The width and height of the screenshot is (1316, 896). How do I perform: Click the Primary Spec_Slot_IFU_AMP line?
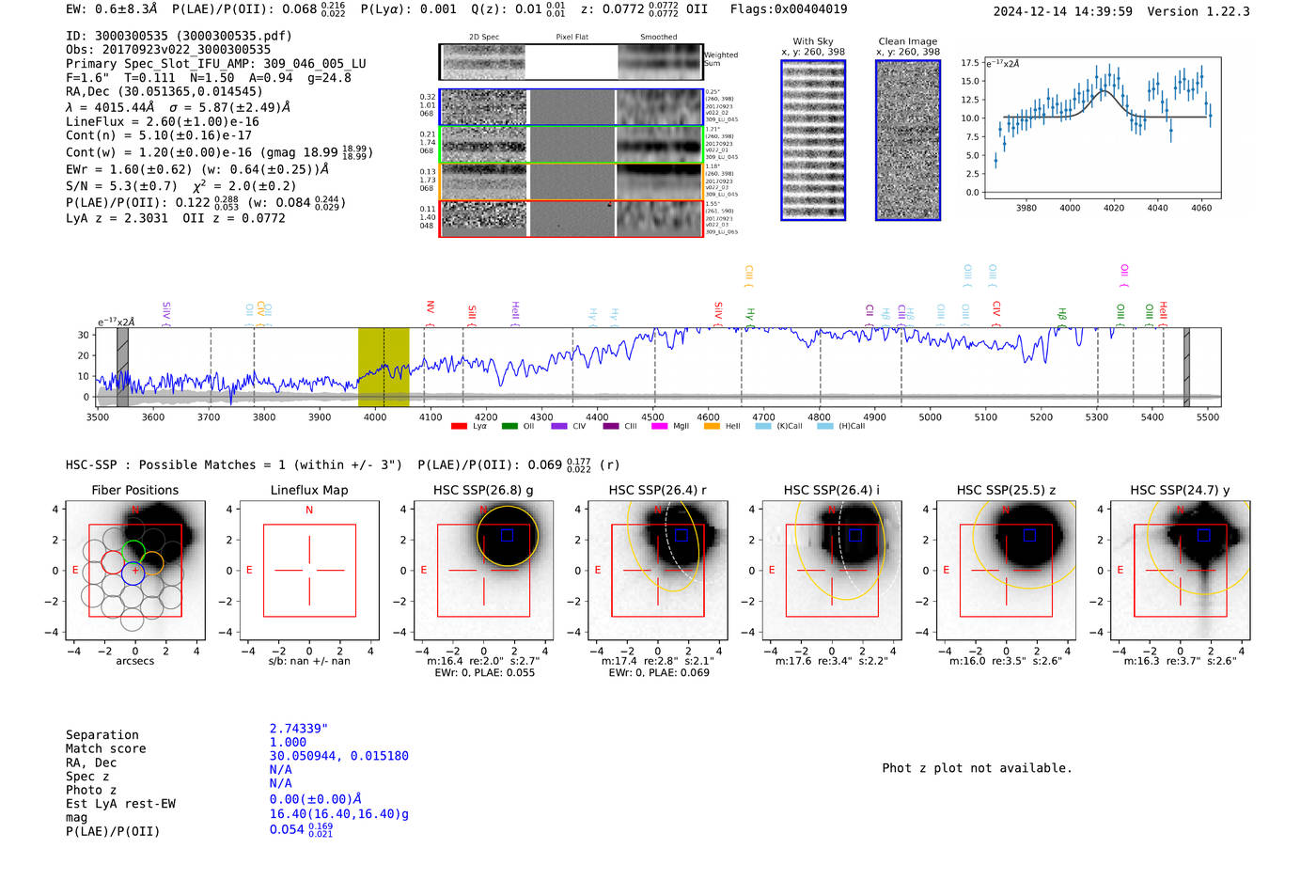tap(216, 64)
